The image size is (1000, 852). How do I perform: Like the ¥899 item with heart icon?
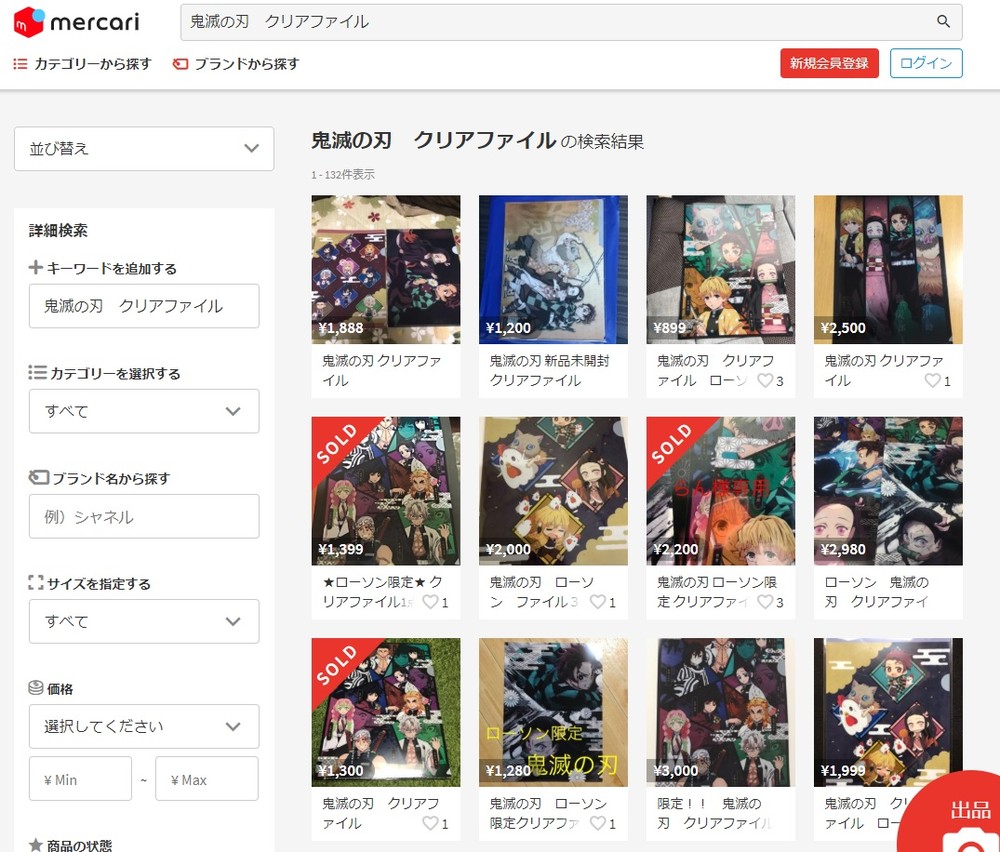tap(765, 381)
